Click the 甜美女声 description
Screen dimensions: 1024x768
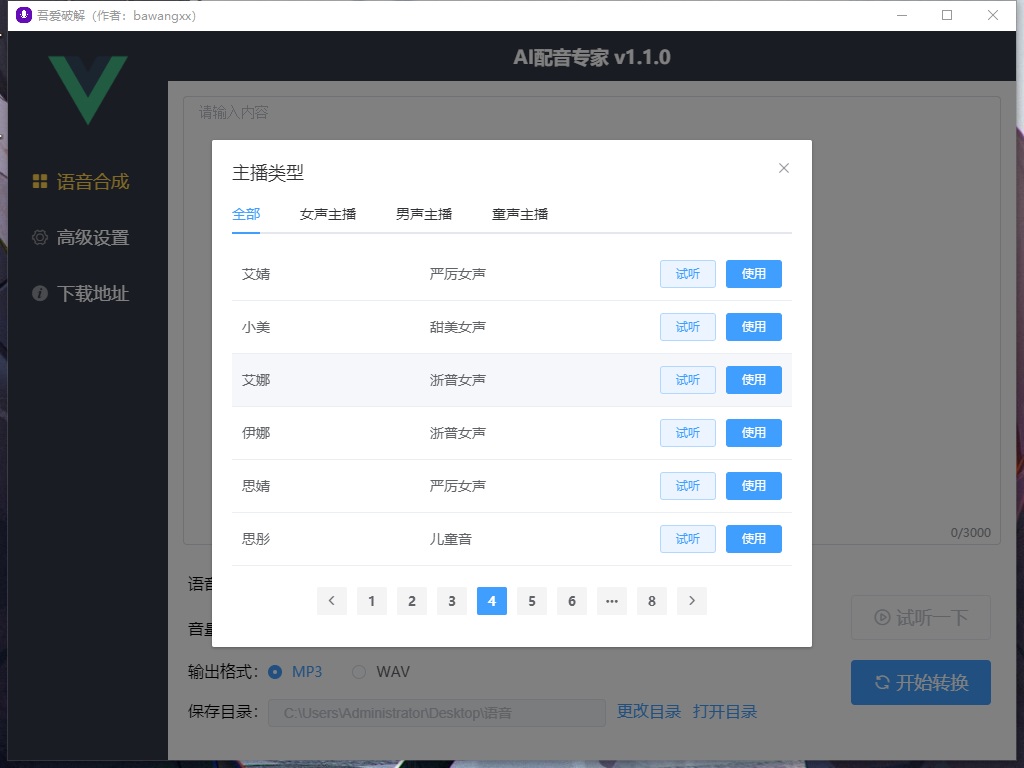tap(458, 327)
